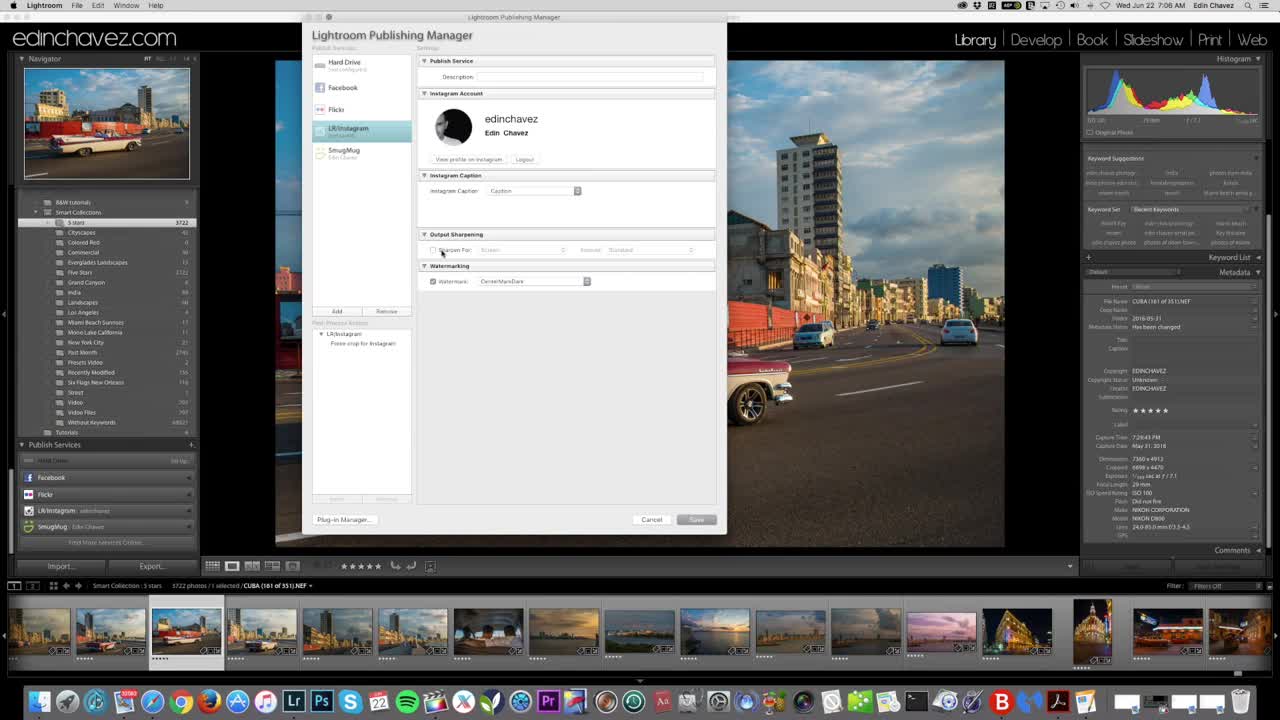Open Spotify icon in the Dock
Screen dimensions: 1280x720
coord(407,702)
